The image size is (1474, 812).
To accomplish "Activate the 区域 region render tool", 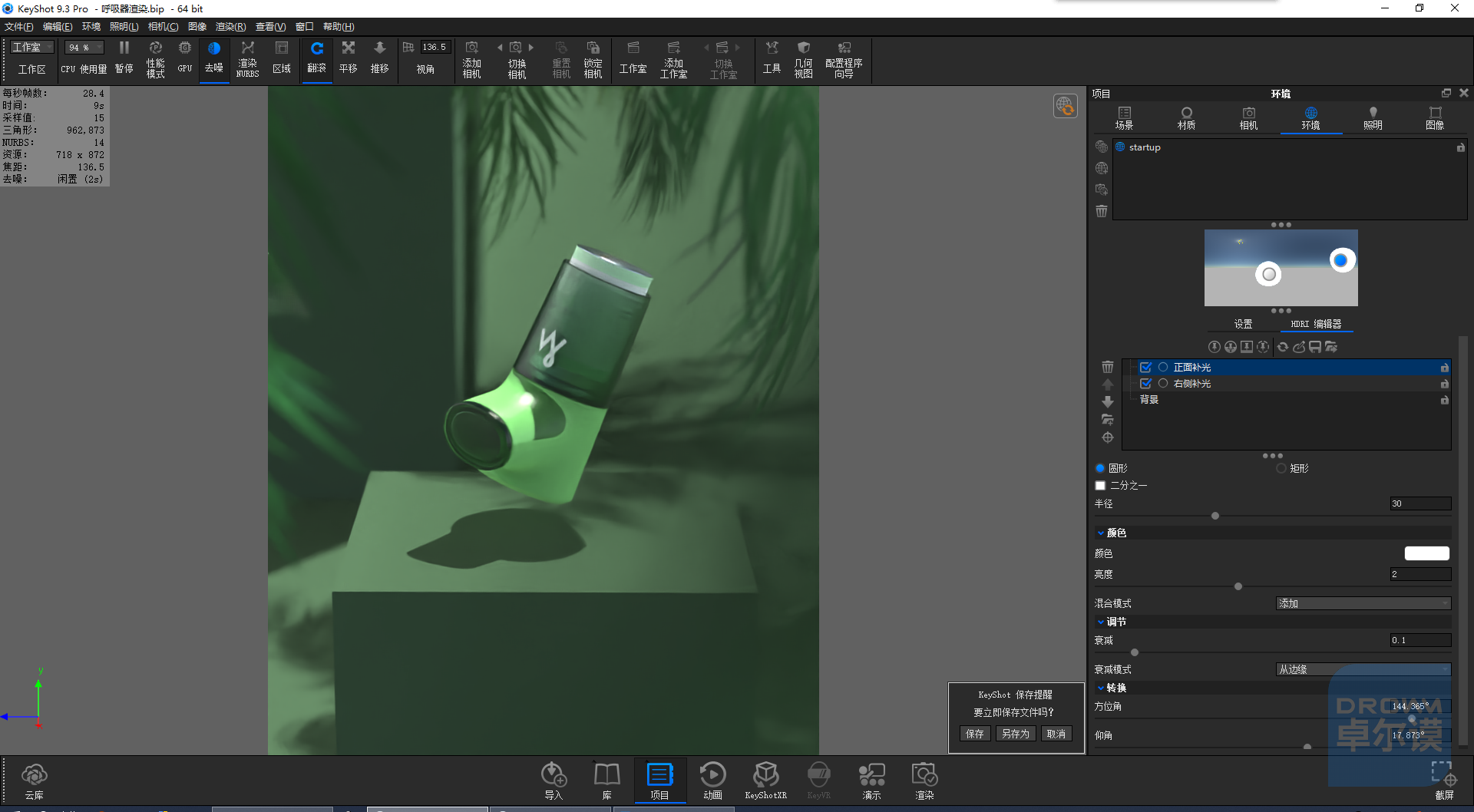I will pos(282,58).
